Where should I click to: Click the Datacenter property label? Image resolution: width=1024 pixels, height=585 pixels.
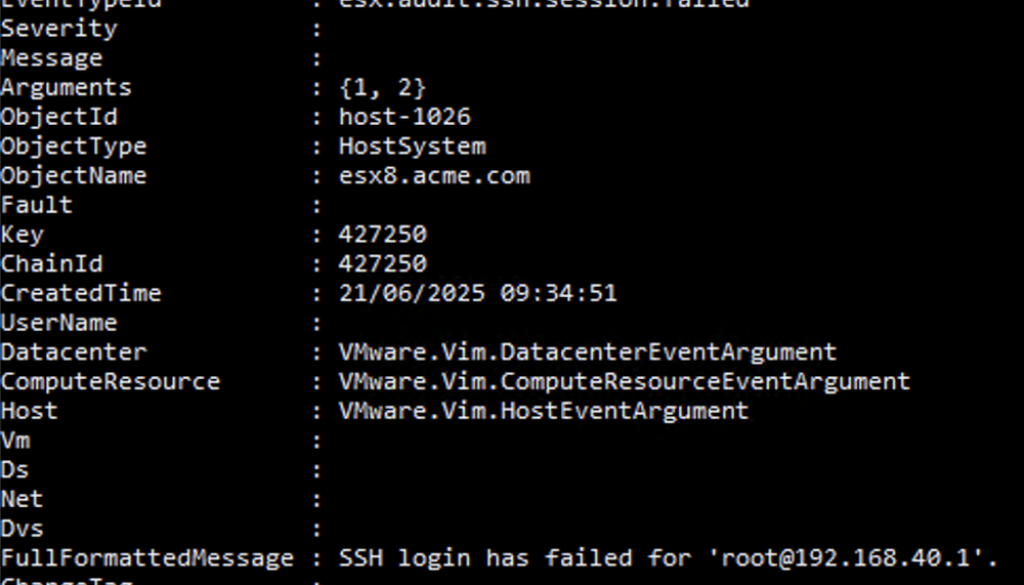click(x=73, y=352)
